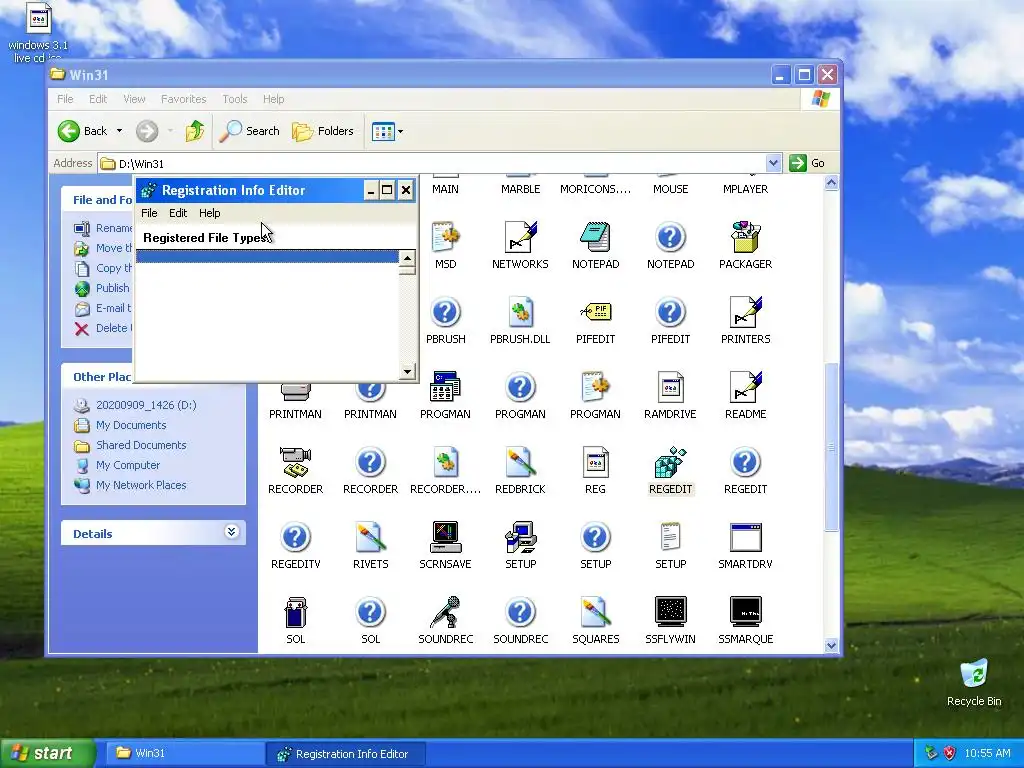The image size is (1024, 768).
Task: Toggle the Folders pane button
Action: 323,131
